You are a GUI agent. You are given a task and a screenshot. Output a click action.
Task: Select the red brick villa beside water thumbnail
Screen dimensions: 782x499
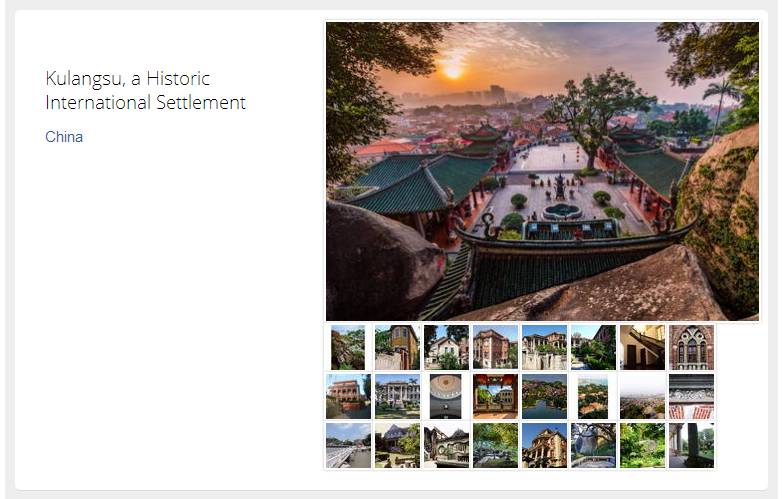coord(348,396)
